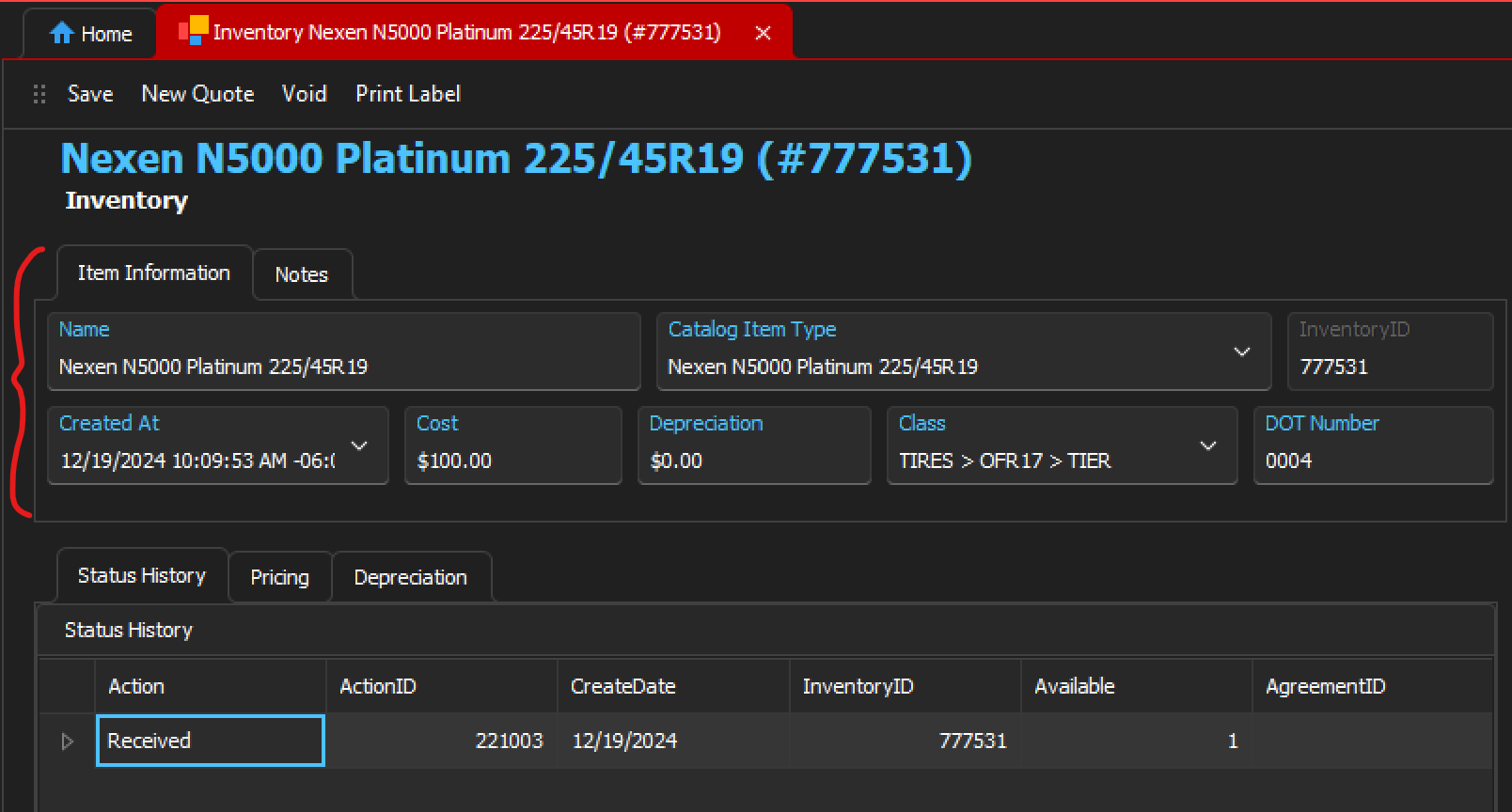The width and height of the screenshot is (1512, 812).
Task: Select the Item Information tab
Action: (154, 273)
